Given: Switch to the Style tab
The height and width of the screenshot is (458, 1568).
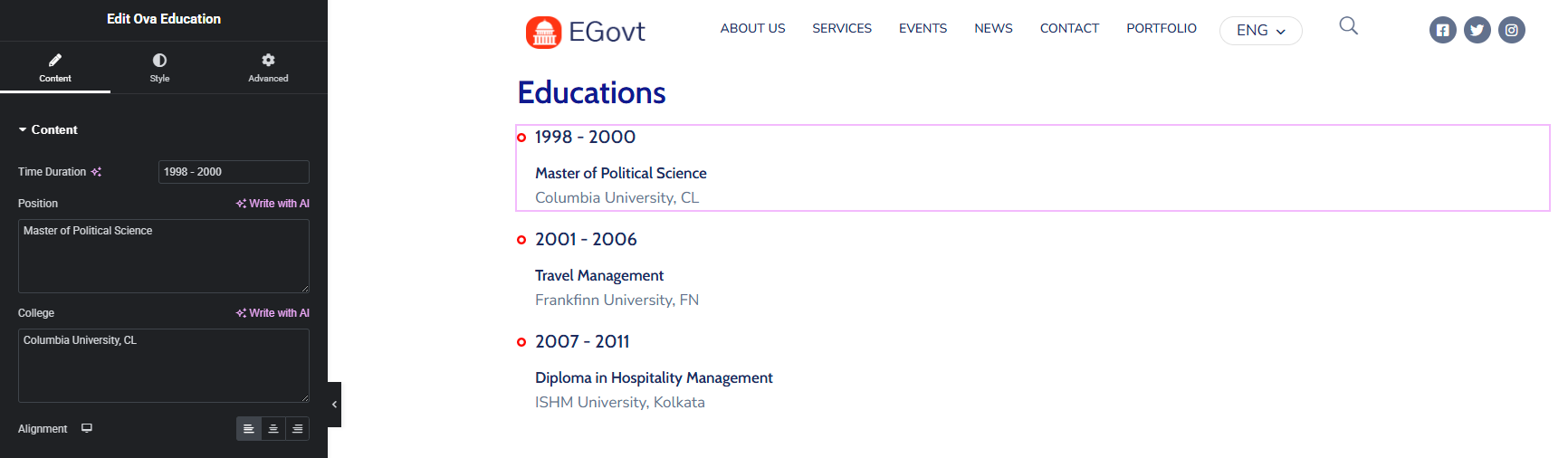Looking at the screenshot, I should pyautogui.click(x=159, y=68).
